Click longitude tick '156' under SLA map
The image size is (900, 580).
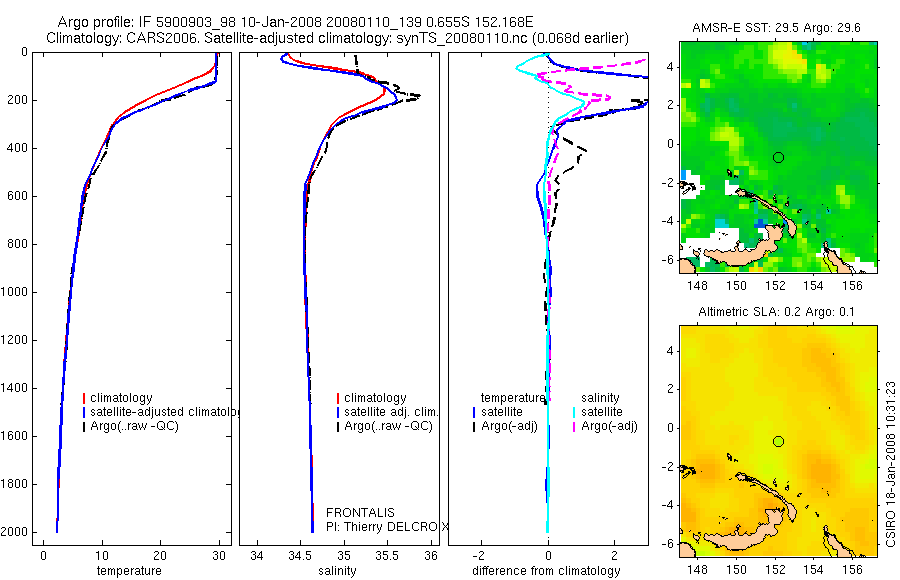coord(852,569)
